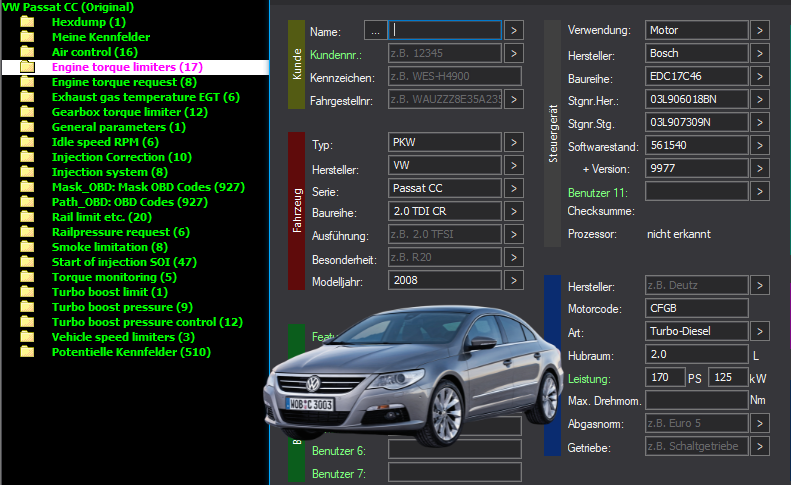This screenshot has width=791, height=485.
Task: Open arrow next to Art Turbo-Diesel
Action: (x=760, y=332)
